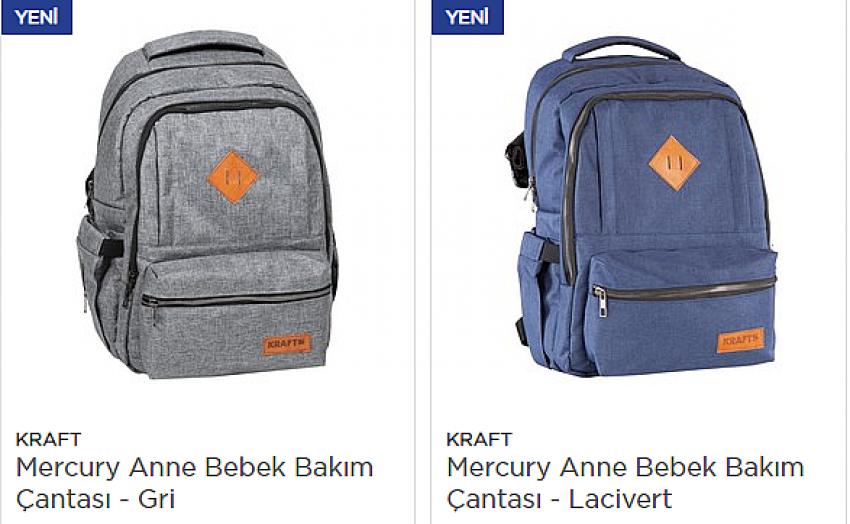Select the KRAFT brand label under the navy backpack

(479, 439)
